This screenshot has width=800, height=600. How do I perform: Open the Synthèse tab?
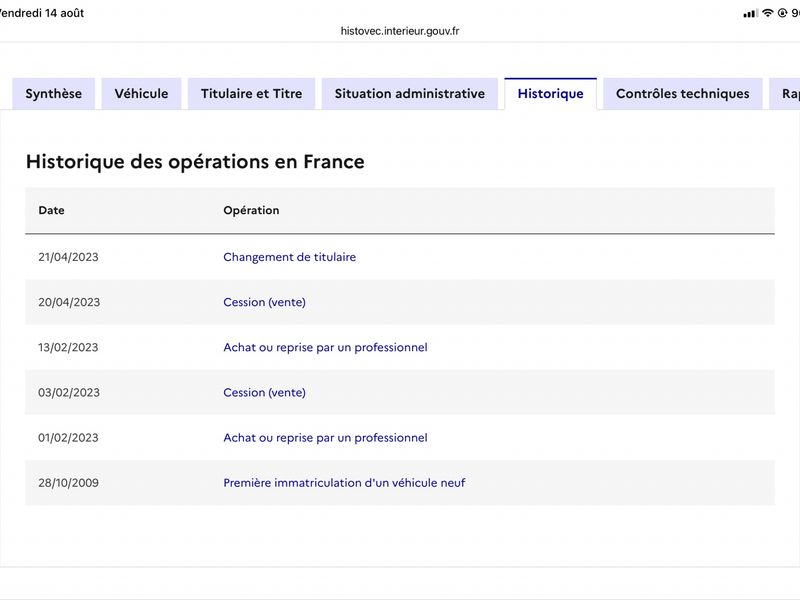point(54,94)
